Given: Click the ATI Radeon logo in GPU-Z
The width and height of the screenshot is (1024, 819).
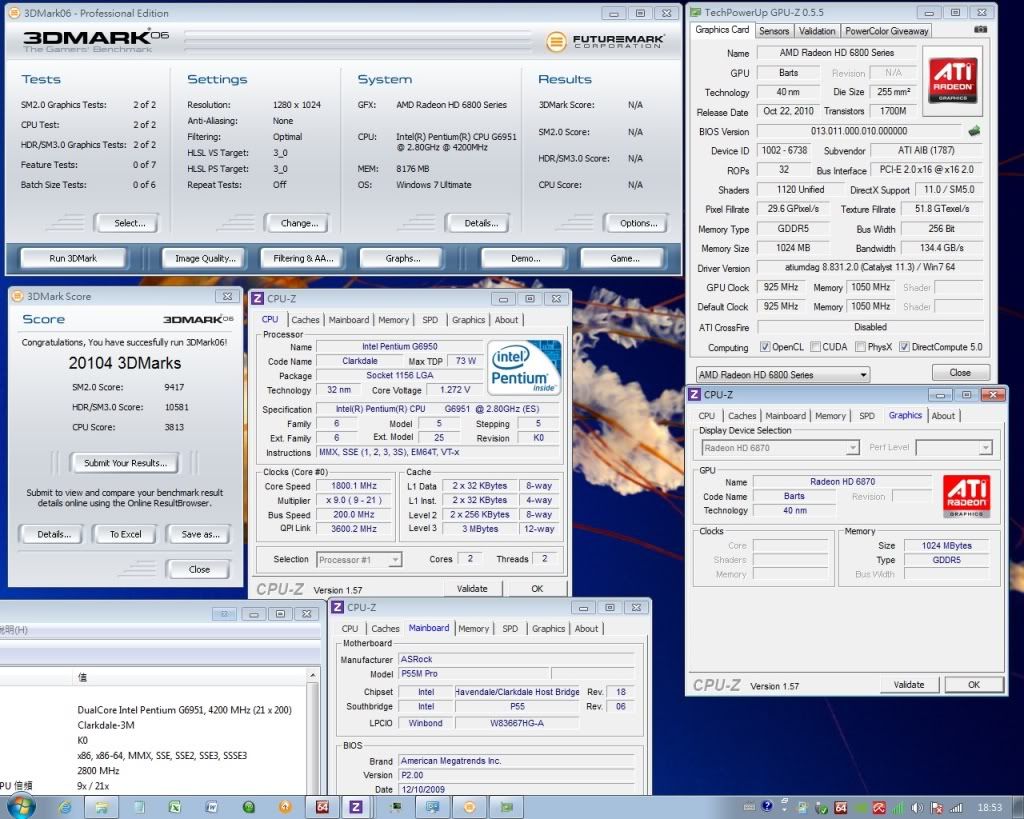Looking at the screenshot, I should point(954,81).
